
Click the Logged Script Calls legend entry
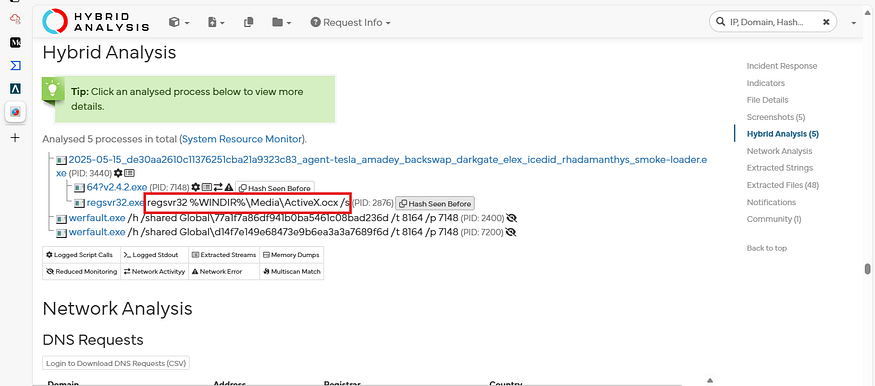[x=81, y=255]
